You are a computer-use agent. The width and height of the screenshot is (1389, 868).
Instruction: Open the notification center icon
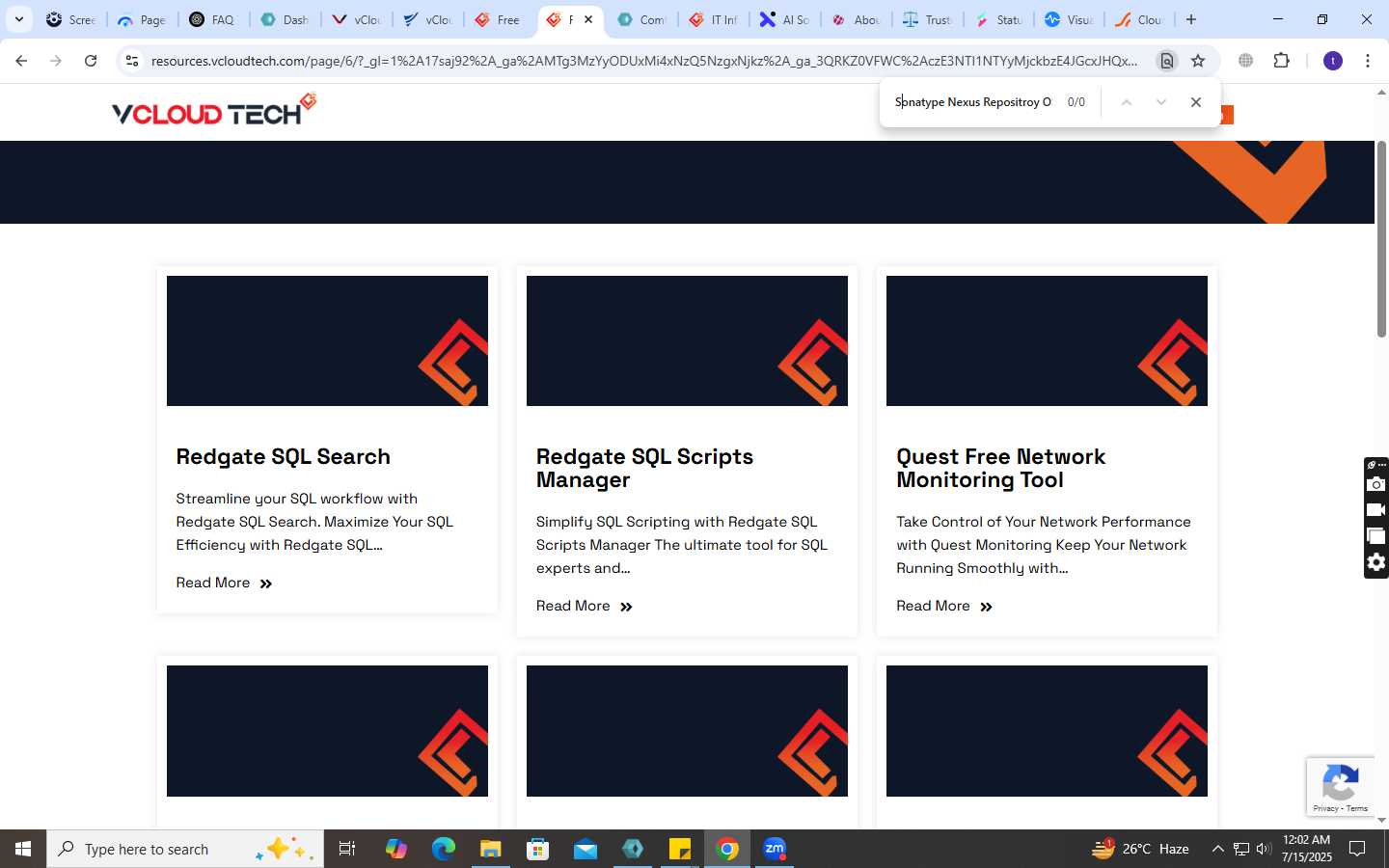click(x=1357, y=849)
